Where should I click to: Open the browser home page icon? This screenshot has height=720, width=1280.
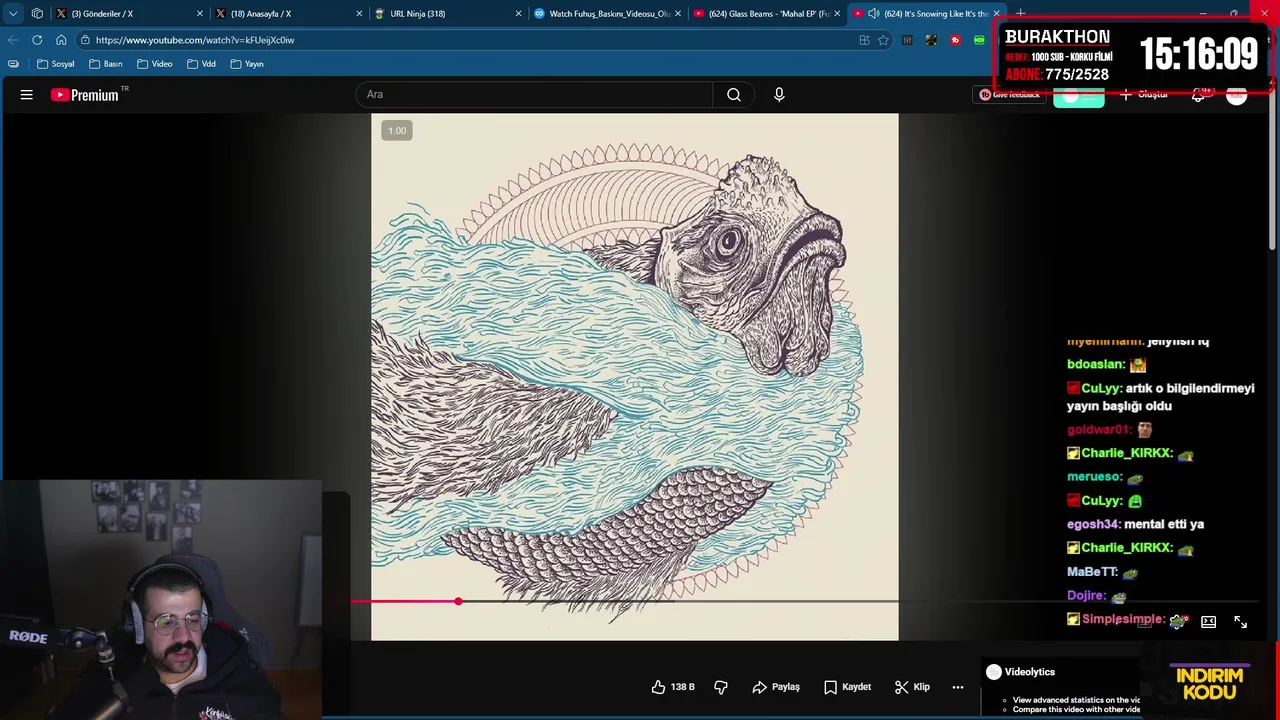tap(61, 40)
